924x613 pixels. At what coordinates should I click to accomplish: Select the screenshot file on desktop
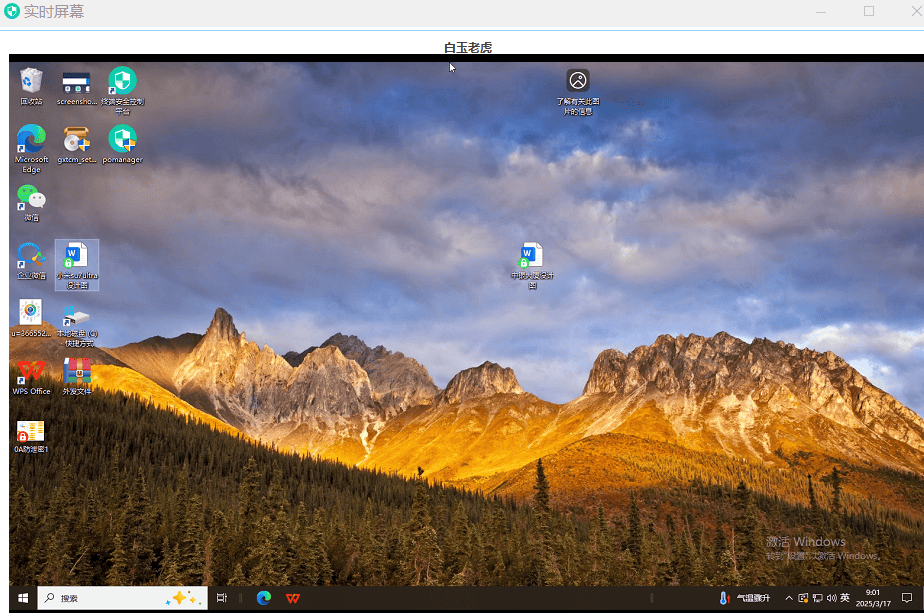tap(76, 82)
